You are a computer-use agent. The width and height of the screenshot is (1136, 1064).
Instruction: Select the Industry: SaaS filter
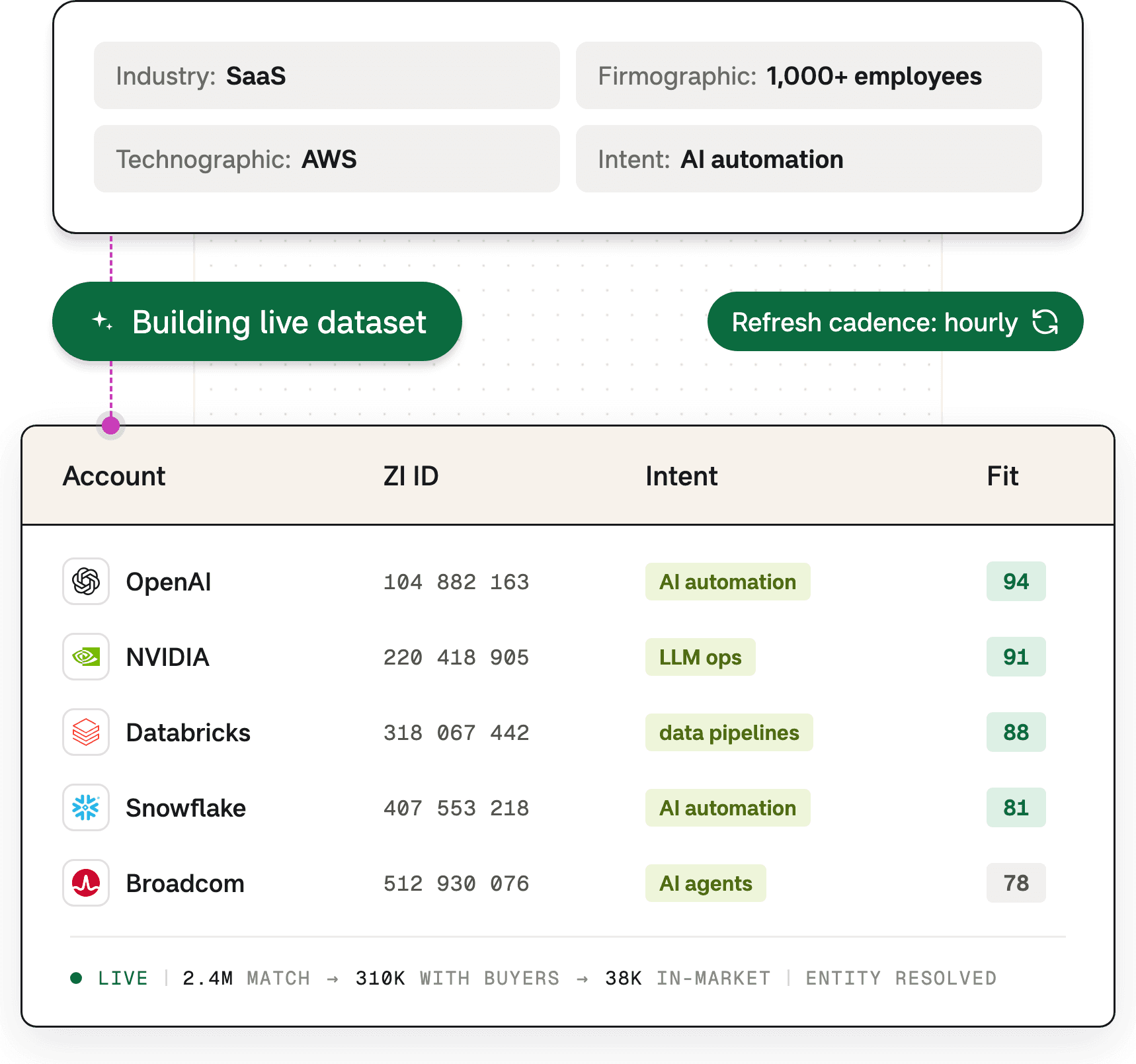pos(327,75)
